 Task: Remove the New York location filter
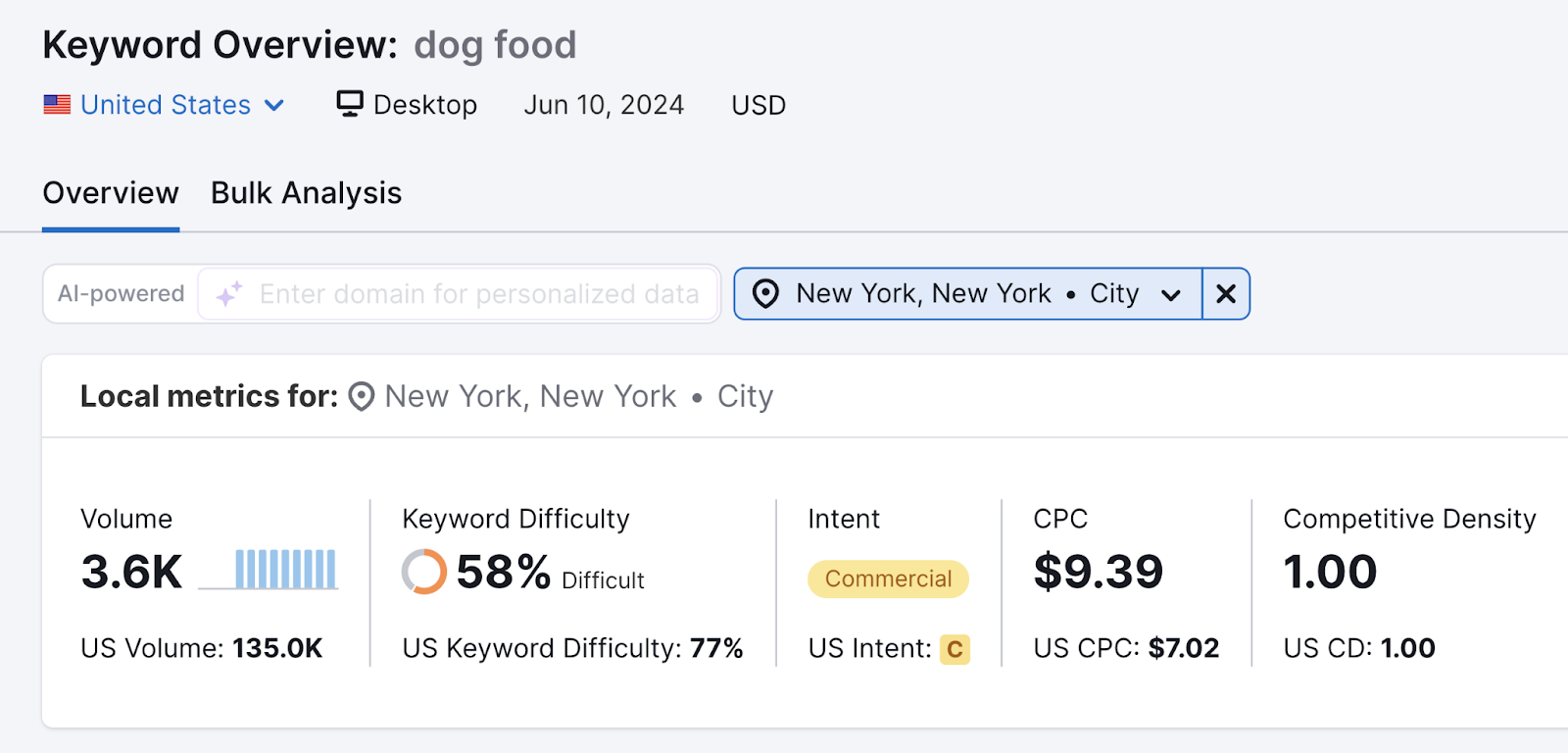tap(1225, 293)
